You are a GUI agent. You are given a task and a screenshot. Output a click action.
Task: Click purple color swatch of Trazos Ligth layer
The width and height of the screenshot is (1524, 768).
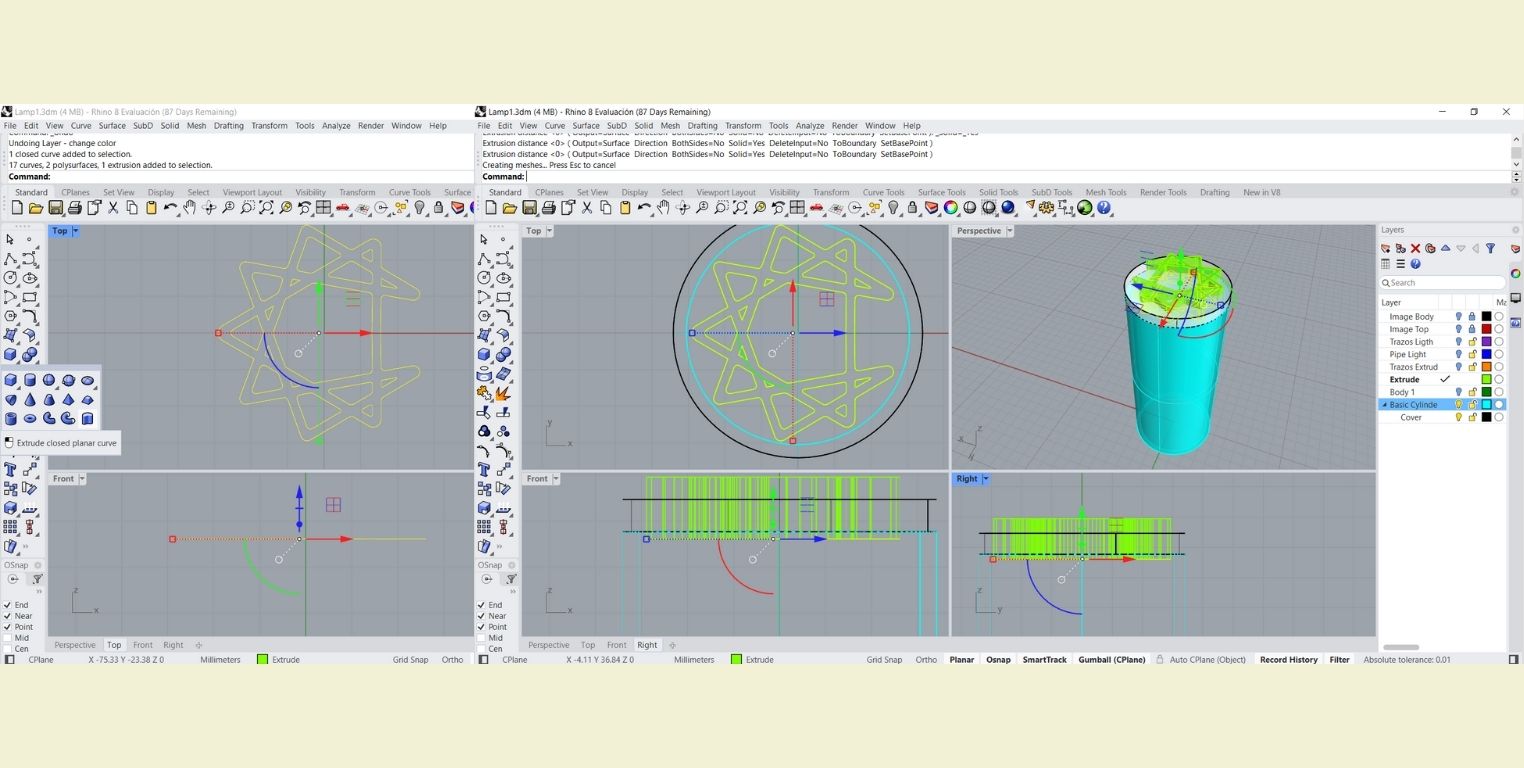[x=1486, y=342]
